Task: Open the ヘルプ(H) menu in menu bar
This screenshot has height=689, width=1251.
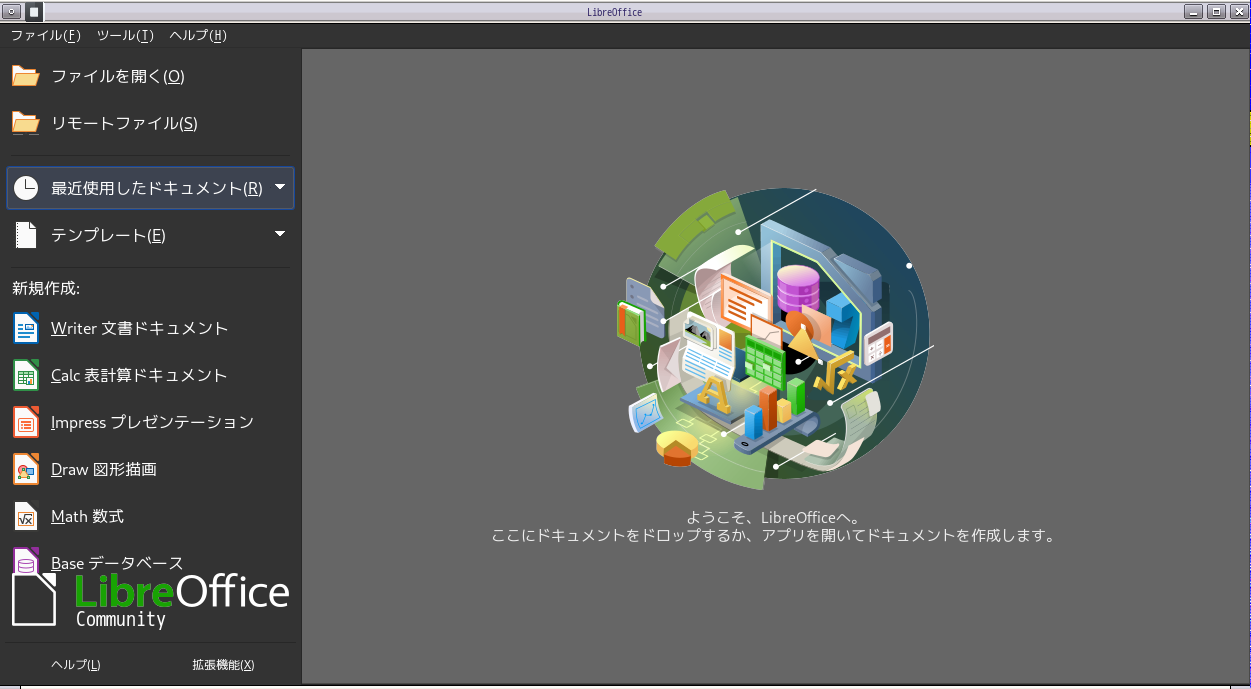Action: tap(198, 35)
